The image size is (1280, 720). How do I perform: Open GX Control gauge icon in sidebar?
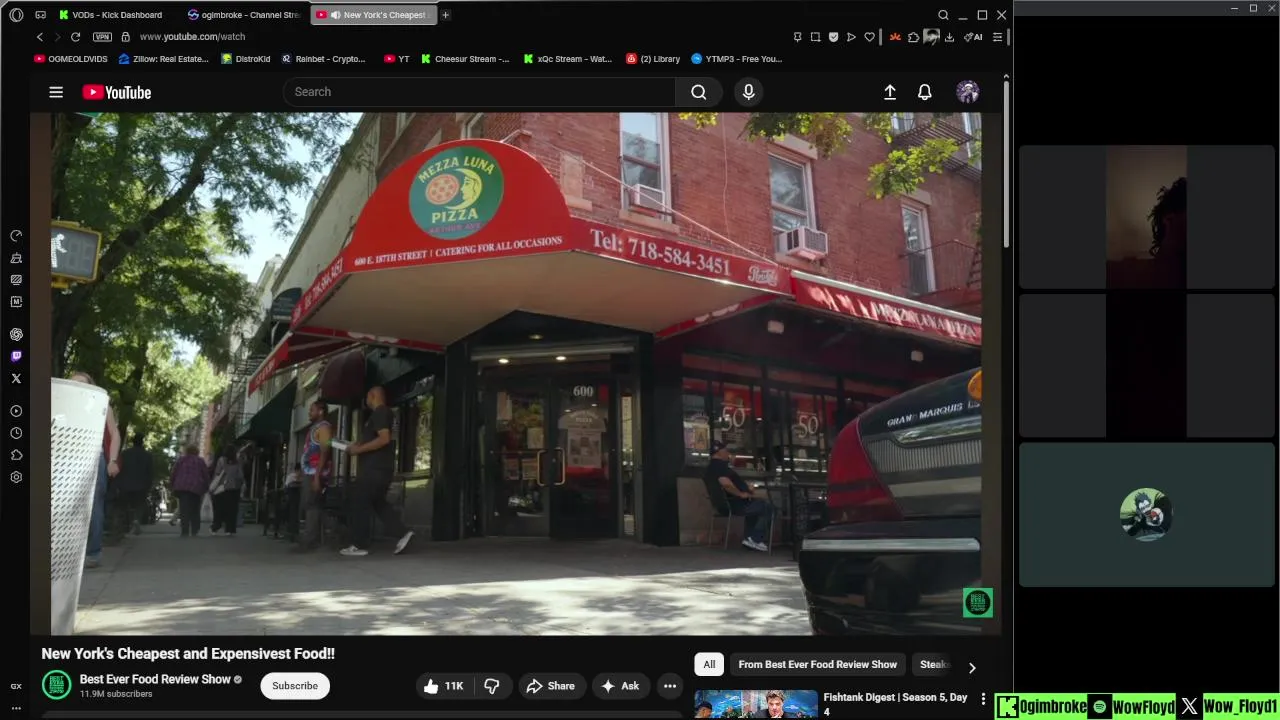pyautogui.click(x=16, y=236)
